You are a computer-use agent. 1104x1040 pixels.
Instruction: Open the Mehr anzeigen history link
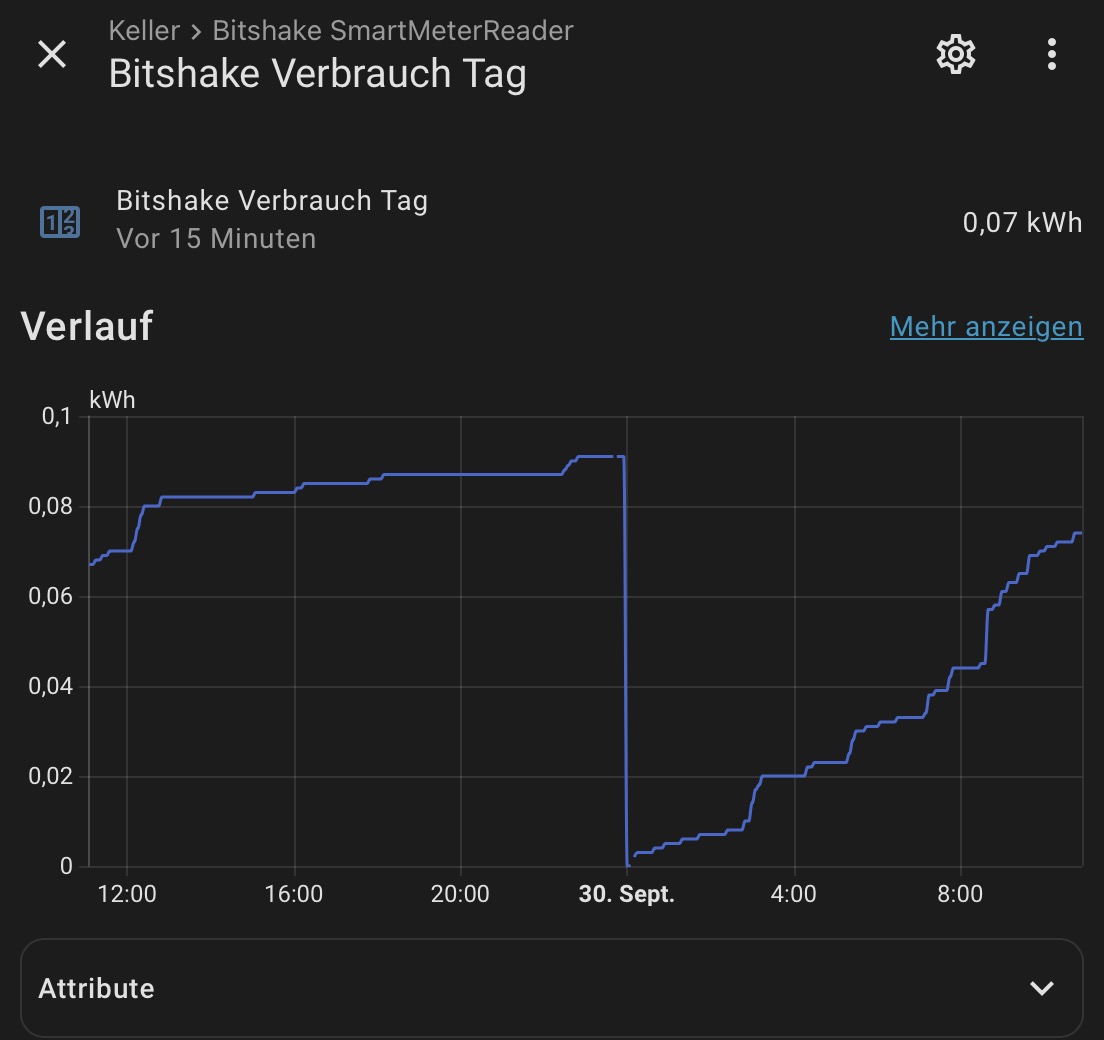(x=986, y=327)
